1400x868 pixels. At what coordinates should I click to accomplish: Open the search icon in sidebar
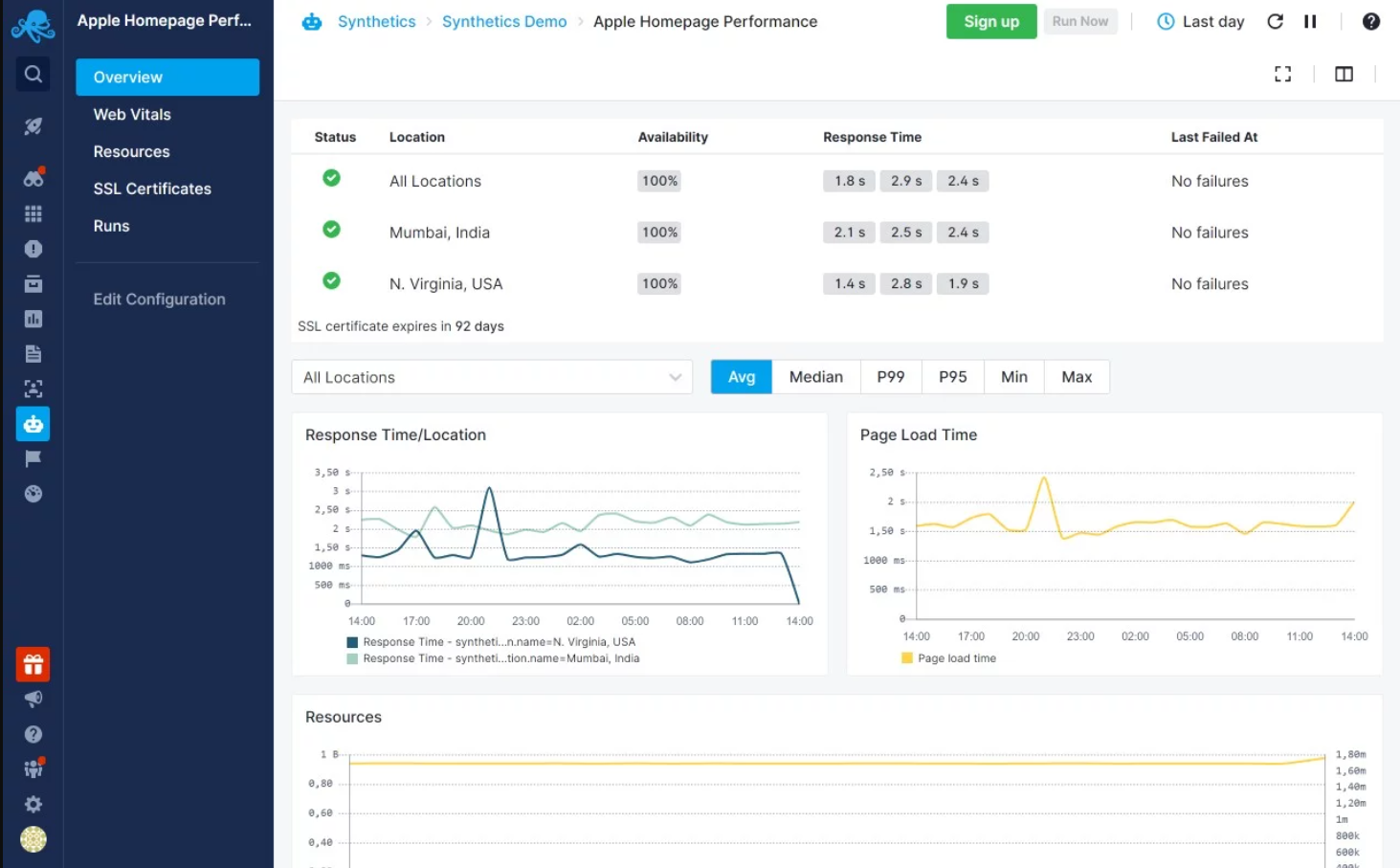point(33,74)
